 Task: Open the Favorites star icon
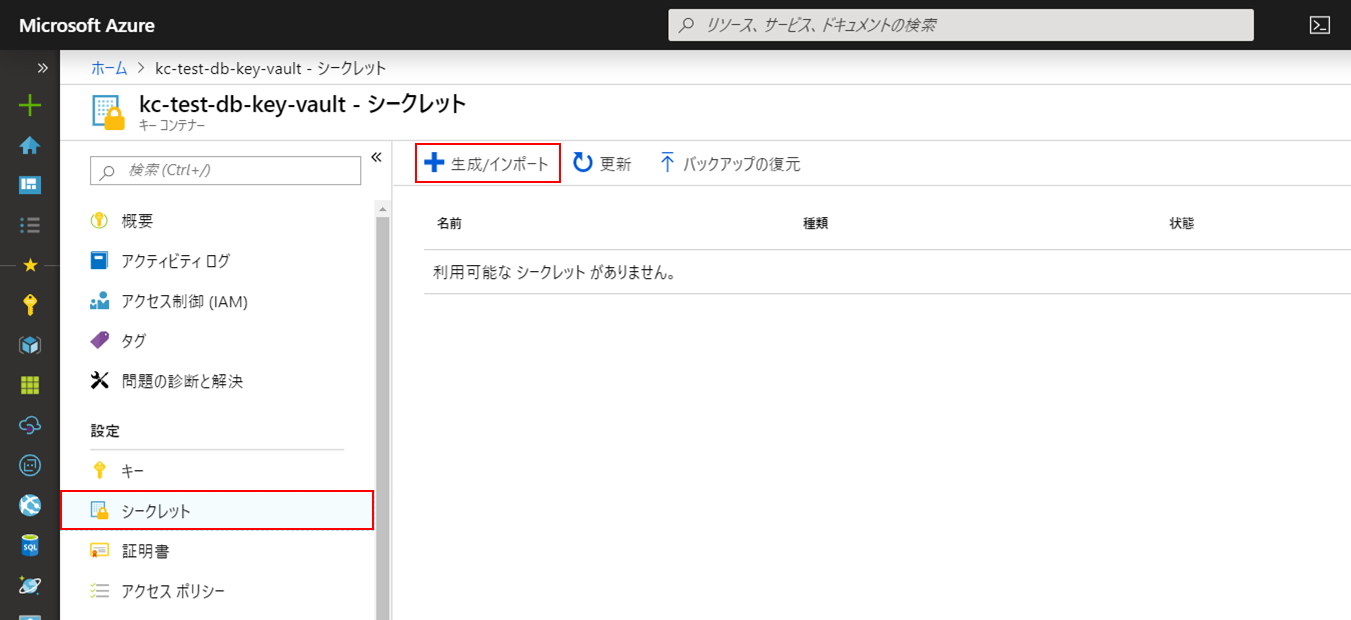coord(30,264)
